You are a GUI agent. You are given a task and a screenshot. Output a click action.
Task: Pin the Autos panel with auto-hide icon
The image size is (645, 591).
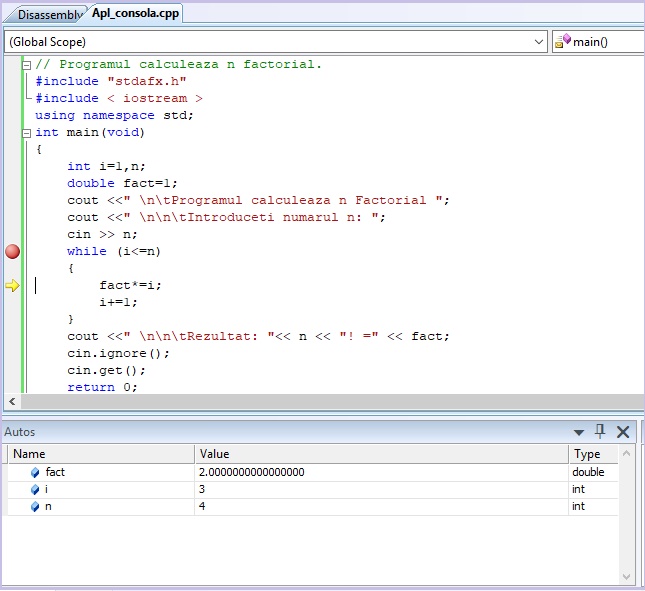600,432
